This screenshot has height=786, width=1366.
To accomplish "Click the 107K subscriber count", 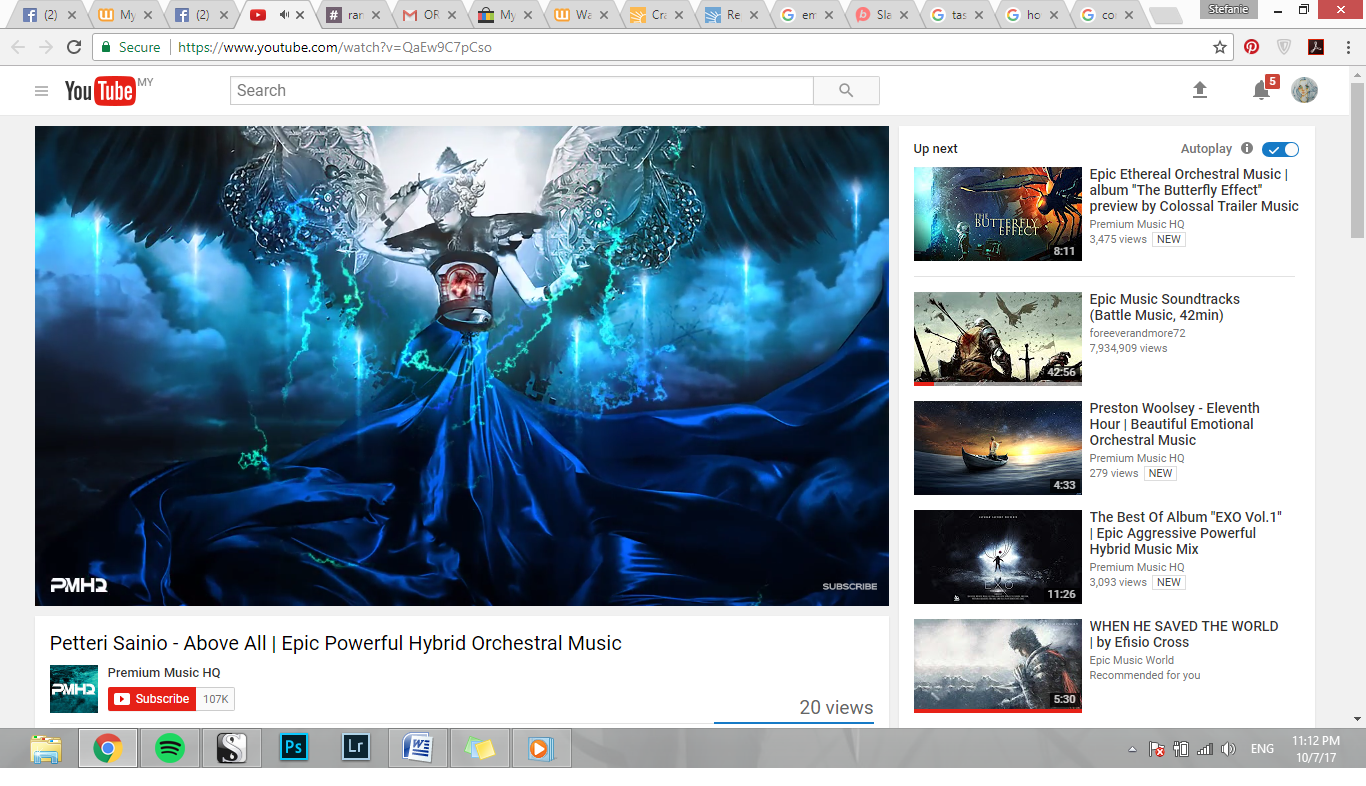I will (216, 699).
